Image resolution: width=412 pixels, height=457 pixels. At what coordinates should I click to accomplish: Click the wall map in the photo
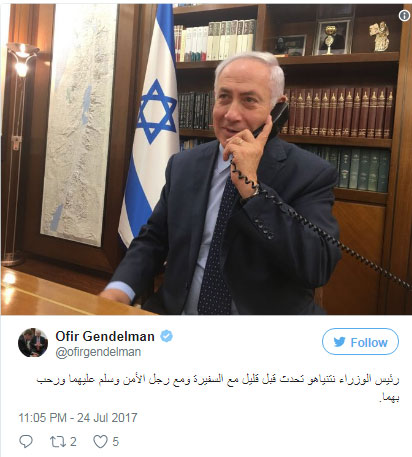(x=78, y=123)
